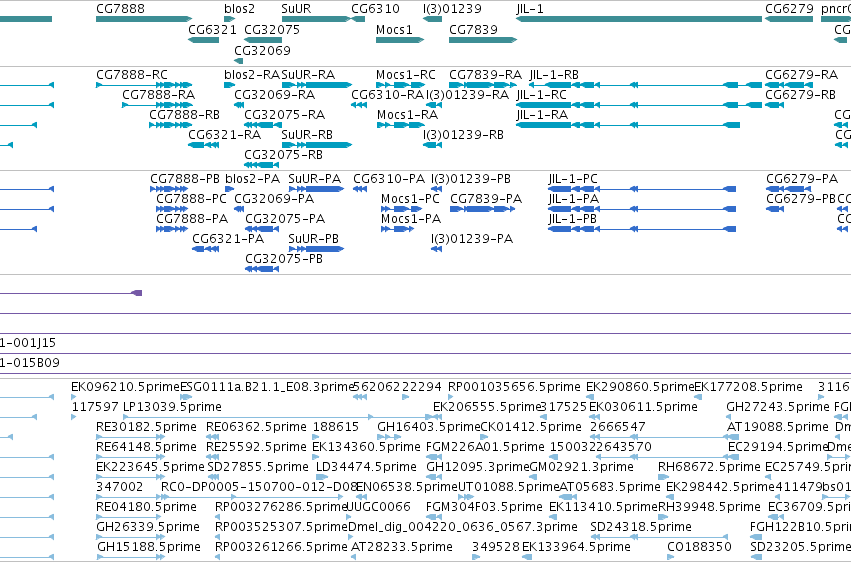Click EST GH27243.5prime
851x562 pixels.
click(x=730, y=417)
